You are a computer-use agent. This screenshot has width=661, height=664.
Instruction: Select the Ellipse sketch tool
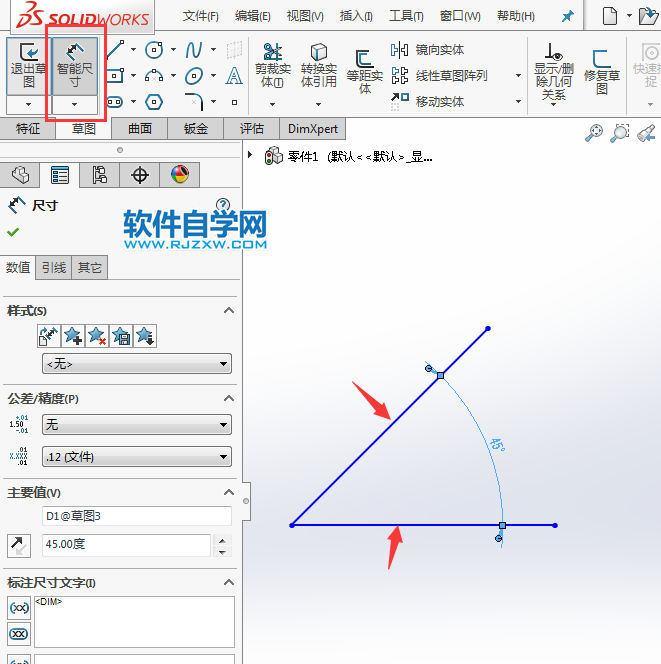pos(194,76)
